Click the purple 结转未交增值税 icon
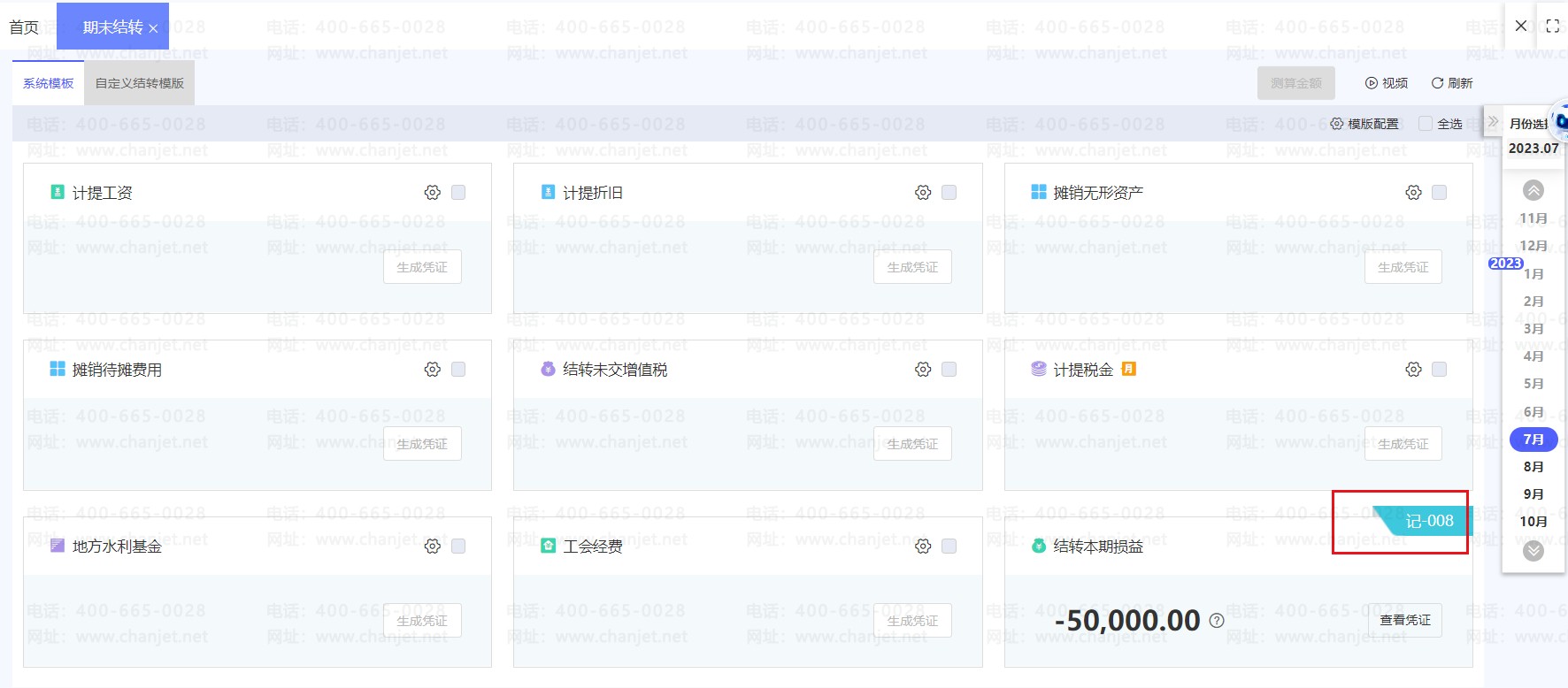 click(x=548, y=369)
